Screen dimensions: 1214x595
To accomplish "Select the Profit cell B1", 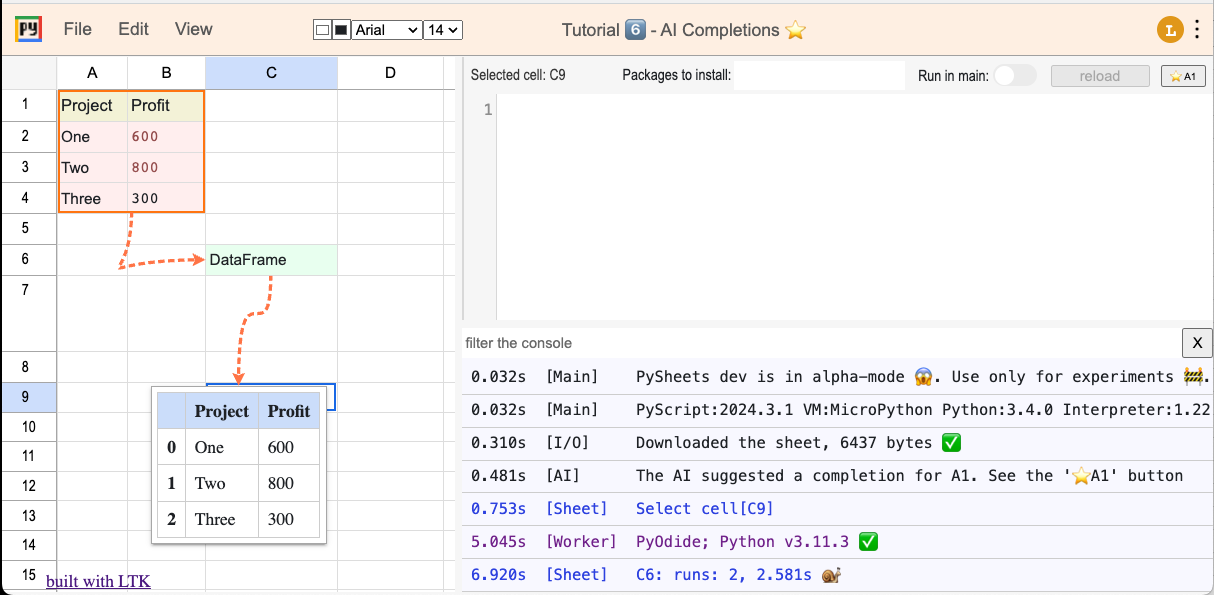I will click(x=166, y=105).
